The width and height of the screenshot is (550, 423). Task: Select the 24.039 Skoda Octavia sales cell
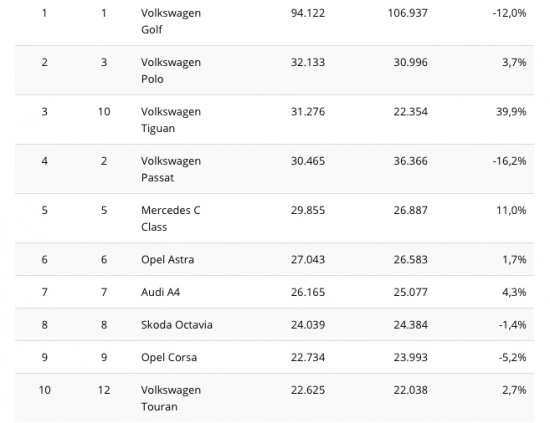tap(308, 324)
